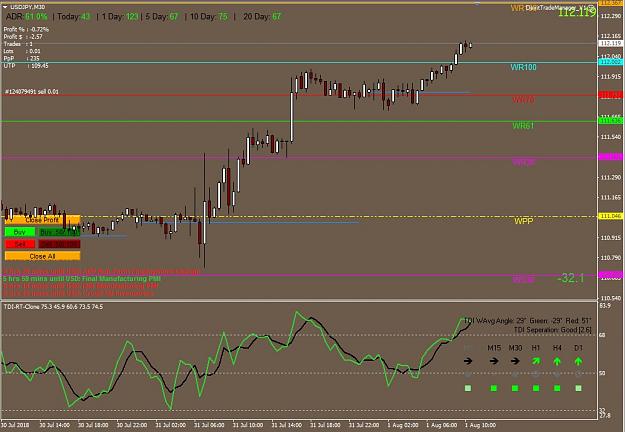The height and width of the screenshot is (432, 625).
Task: Click the 111.915 price axis label
Action: click(x=611, y=77)
